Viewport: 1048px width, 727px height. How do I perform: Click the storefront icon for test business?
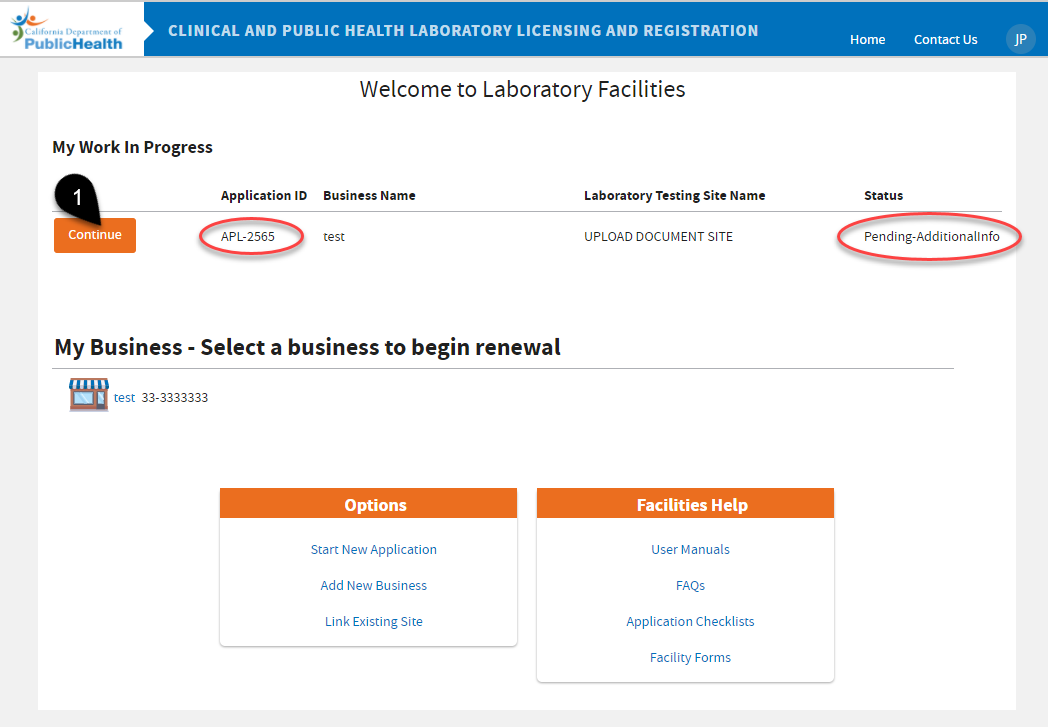[x=88, y=396]
